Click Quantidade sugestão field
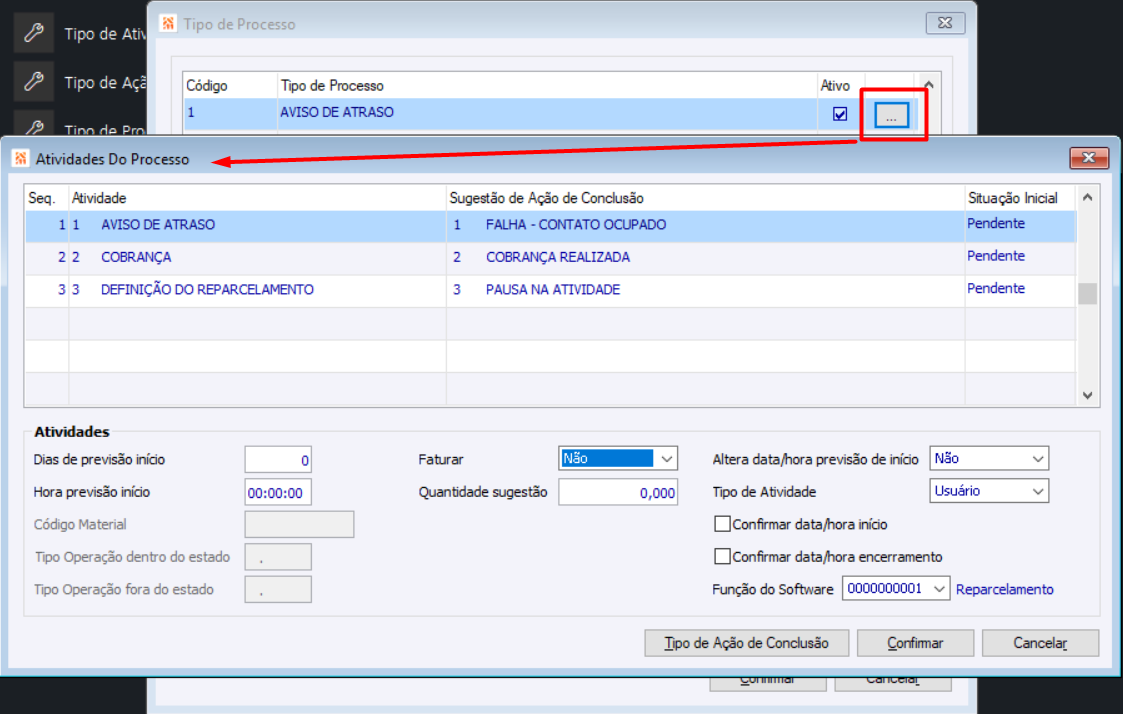 click(x=618, y=492)
